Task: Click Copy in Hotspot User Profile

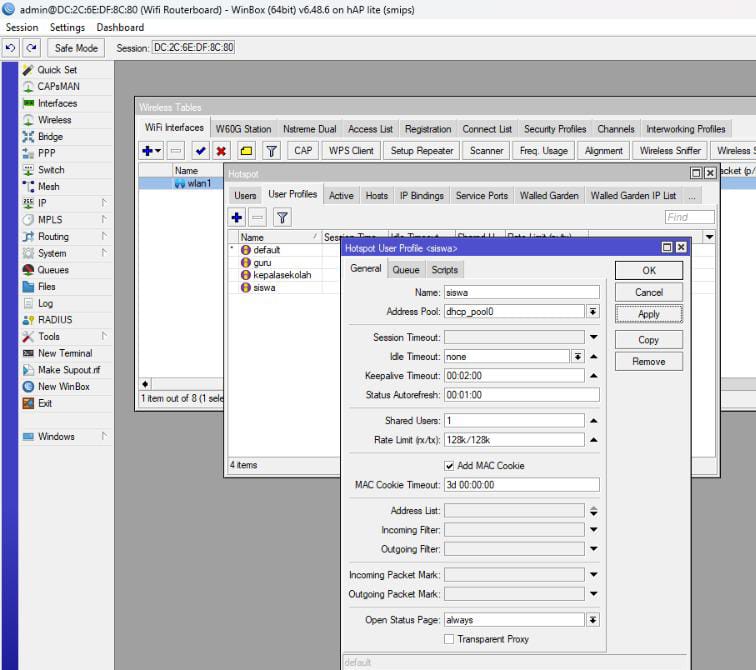Action: 648,340
